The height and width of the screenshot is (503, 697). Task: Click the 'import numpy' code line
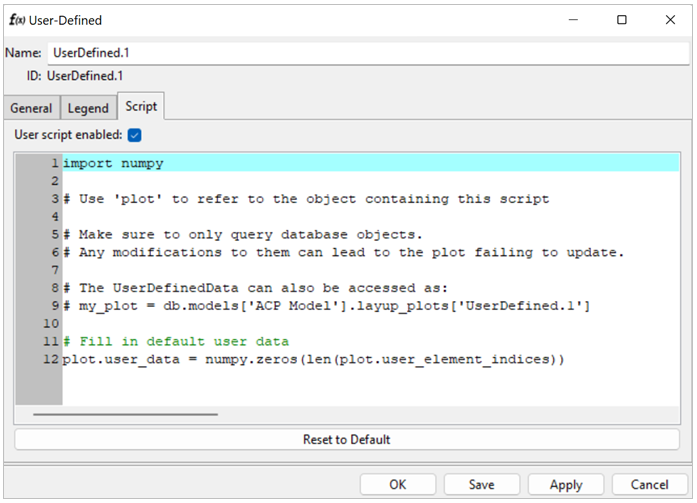371,163
